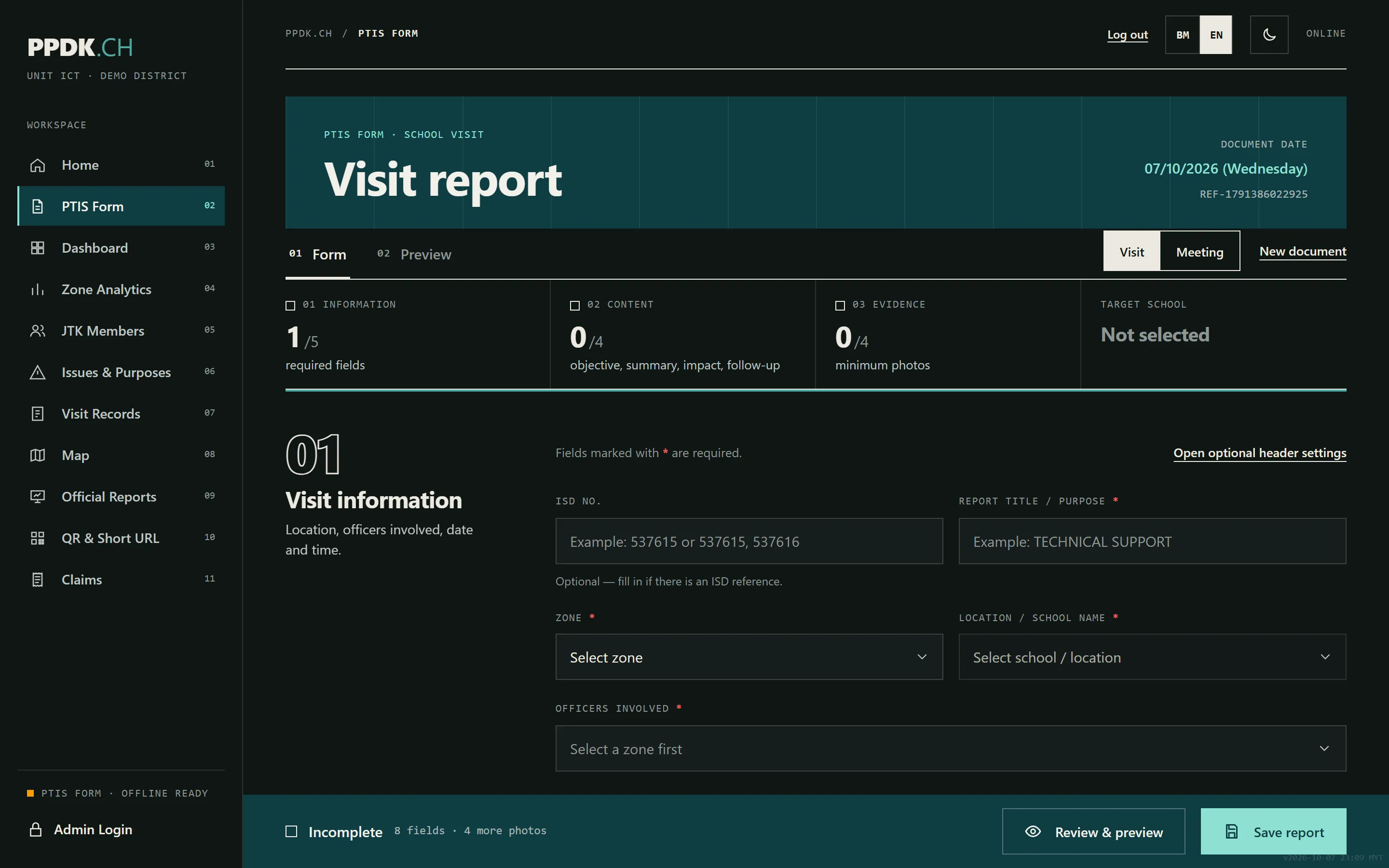1389x868 pixels.
Task: Click 'REF-1791386022925' reference text
Action: [x=1253, y=194]
